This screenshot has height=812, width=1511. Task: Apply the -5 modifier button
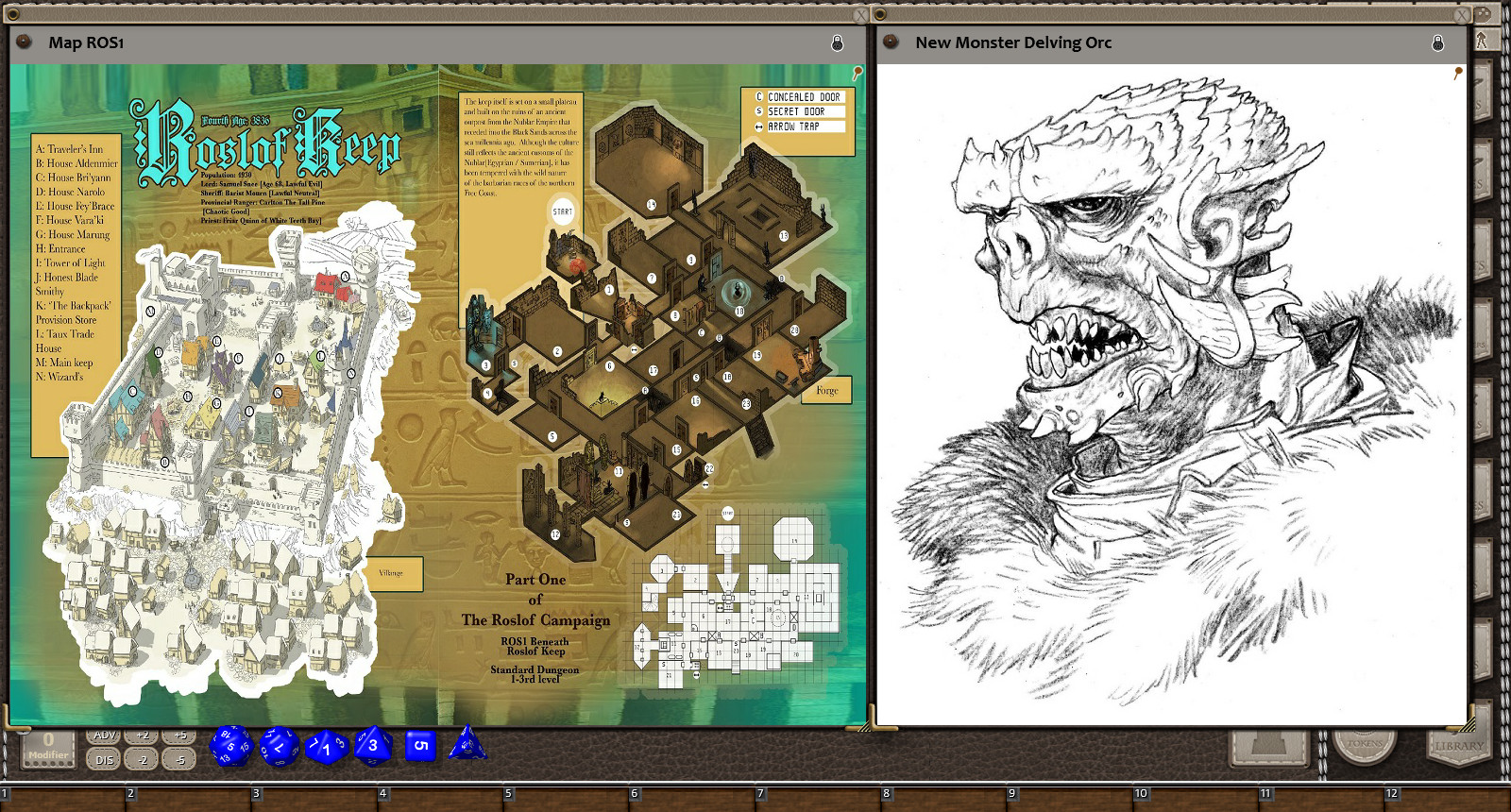point(180,759)
